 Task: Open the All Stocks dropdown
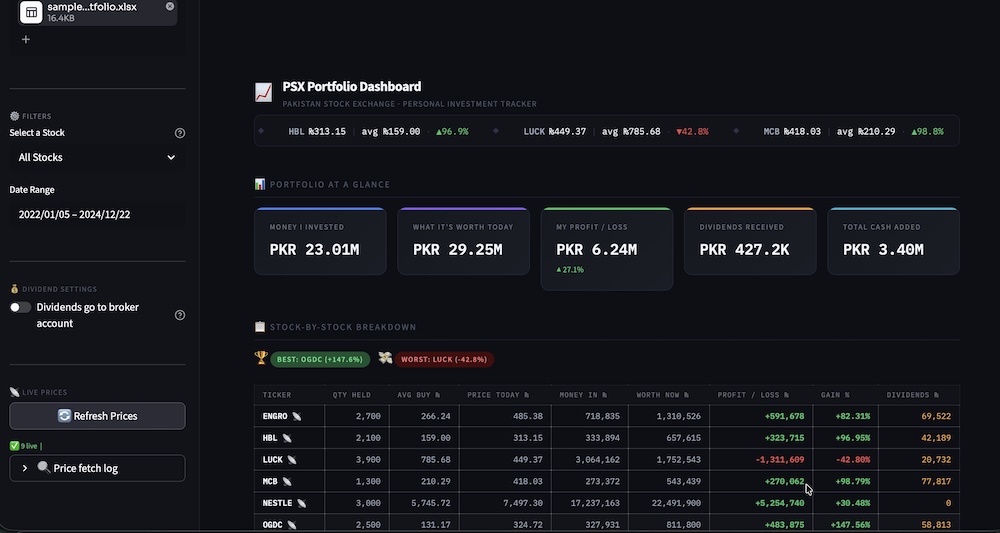tap(97, 157)
